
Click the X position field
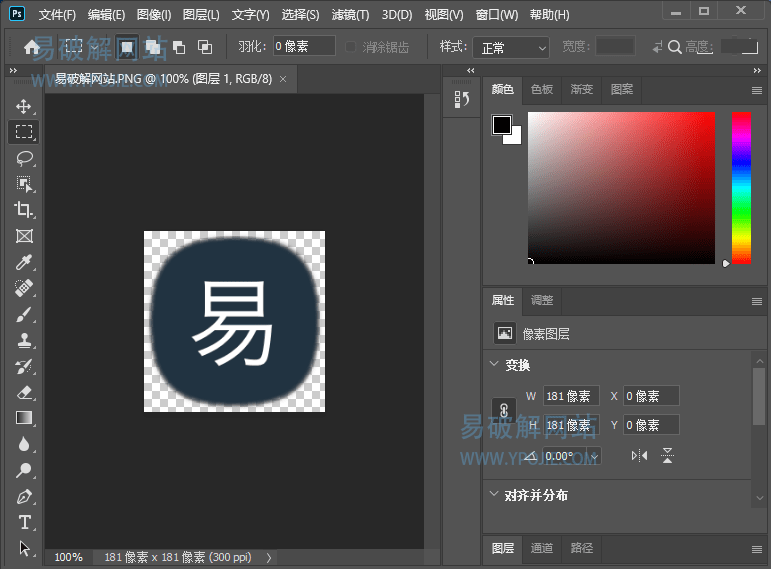click(x=652, y=396)
